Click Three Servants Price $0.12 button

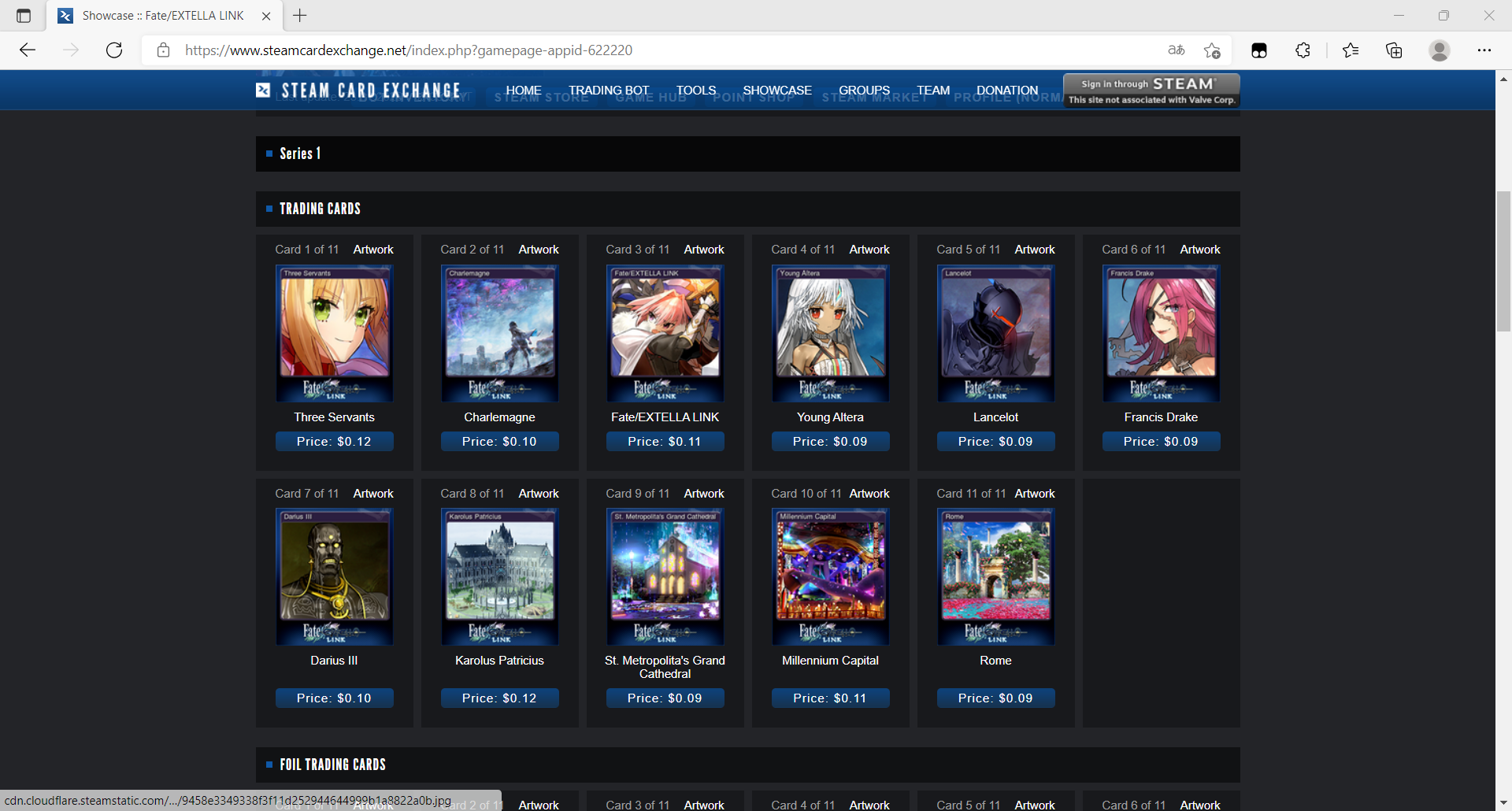[335, 442]
